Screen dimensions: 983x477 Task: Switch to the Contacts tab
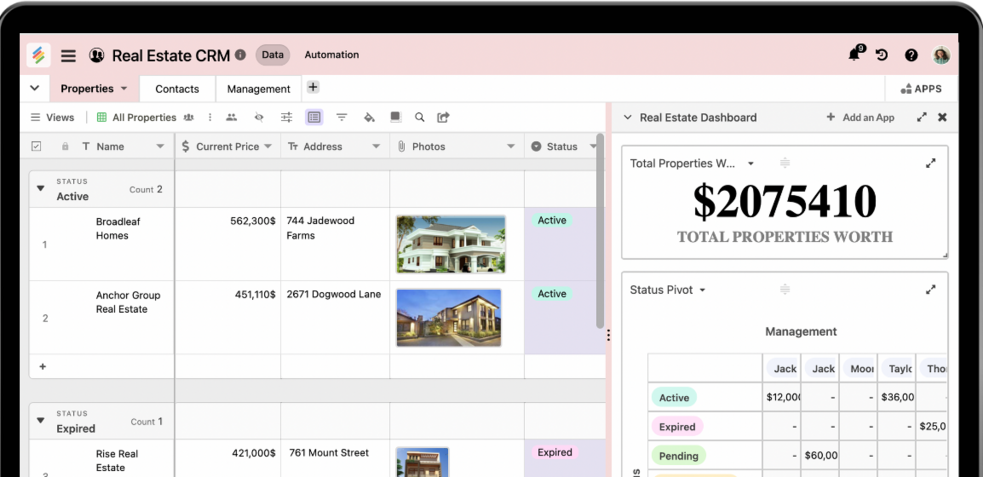click(x=177, y=89)
